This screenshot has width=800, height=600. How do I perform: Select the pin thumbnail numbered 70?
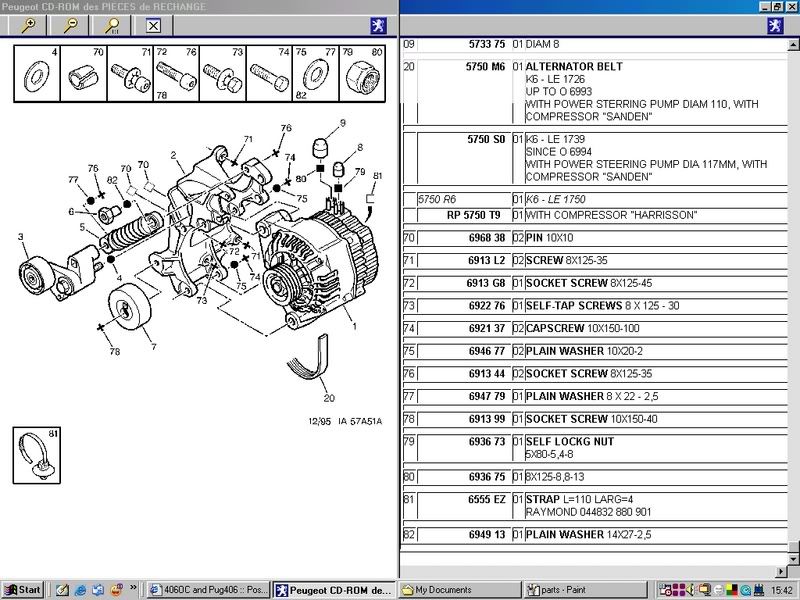(x=83, y=73)
